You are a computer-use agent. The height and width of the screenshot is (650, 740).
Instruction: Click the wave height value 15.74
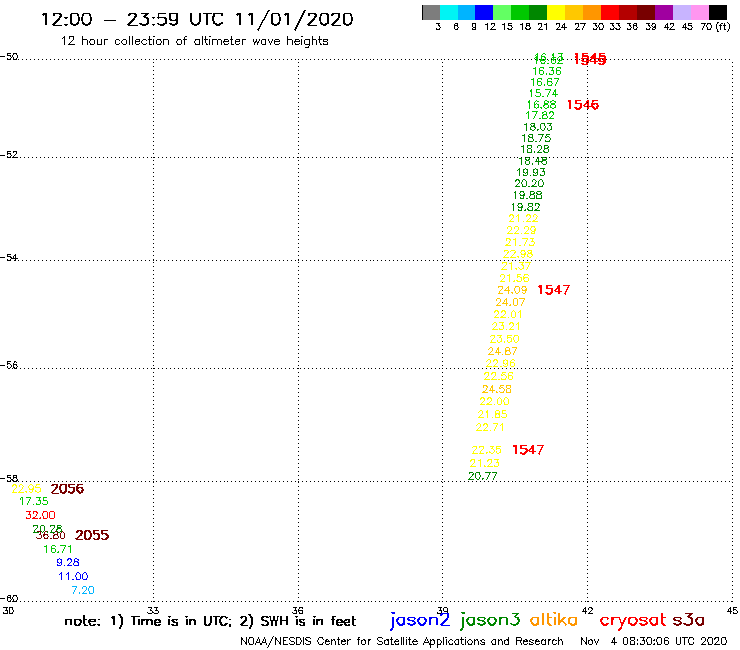(543, 93)
